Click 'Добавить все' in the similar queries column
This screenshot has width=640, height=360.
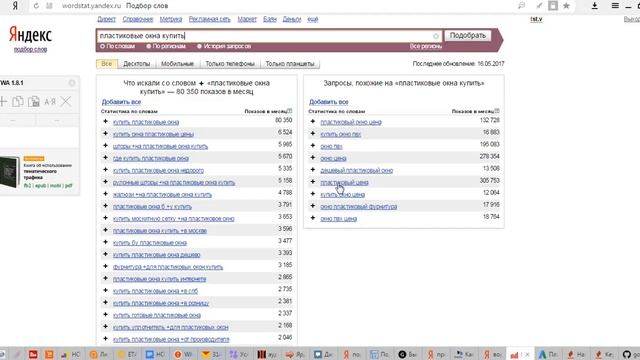(x=329, y=102)
